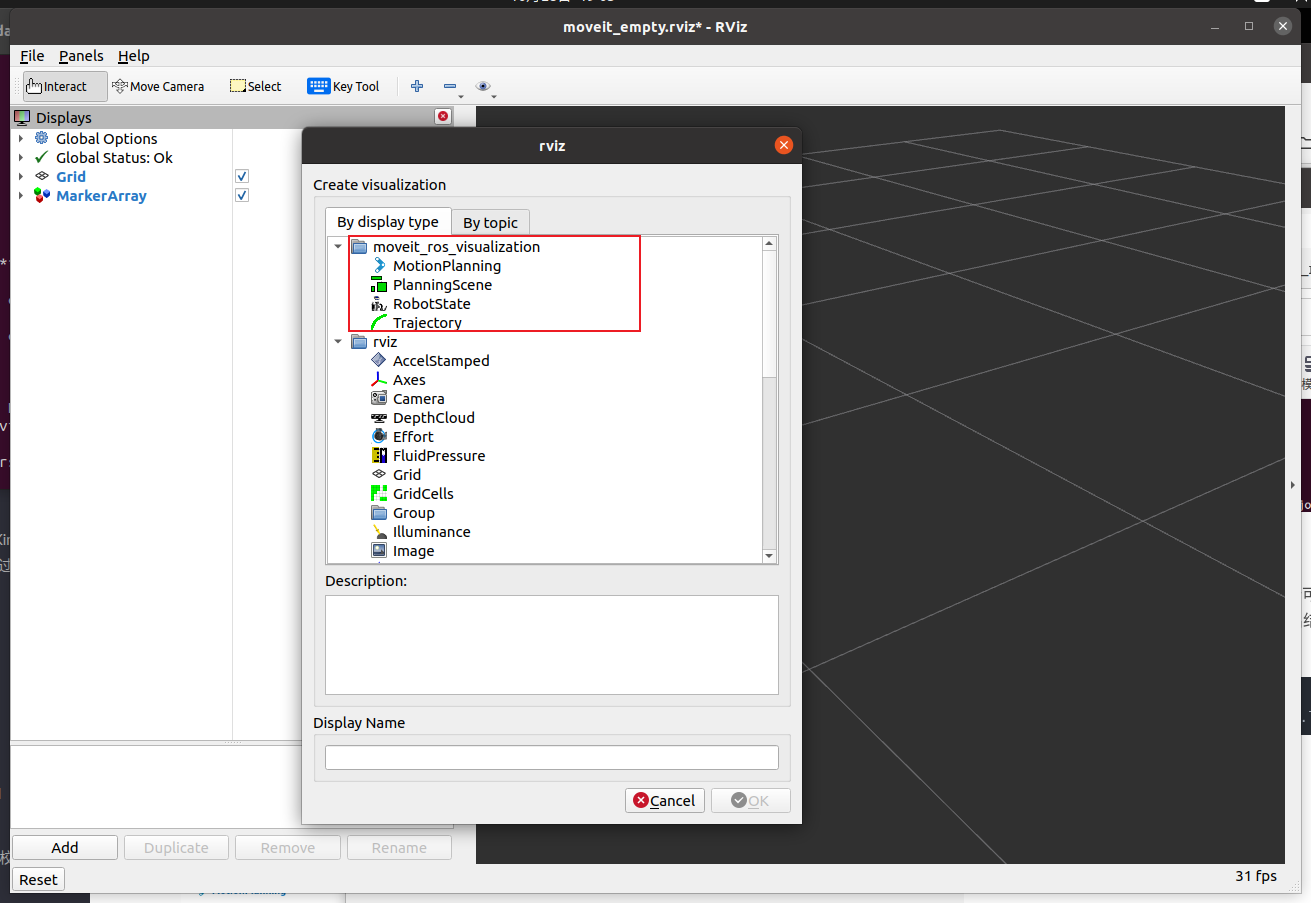Viewport: 1311px width, 903px height.
Task: Click the Cancel button in dialog
Action: click(665, 800)
